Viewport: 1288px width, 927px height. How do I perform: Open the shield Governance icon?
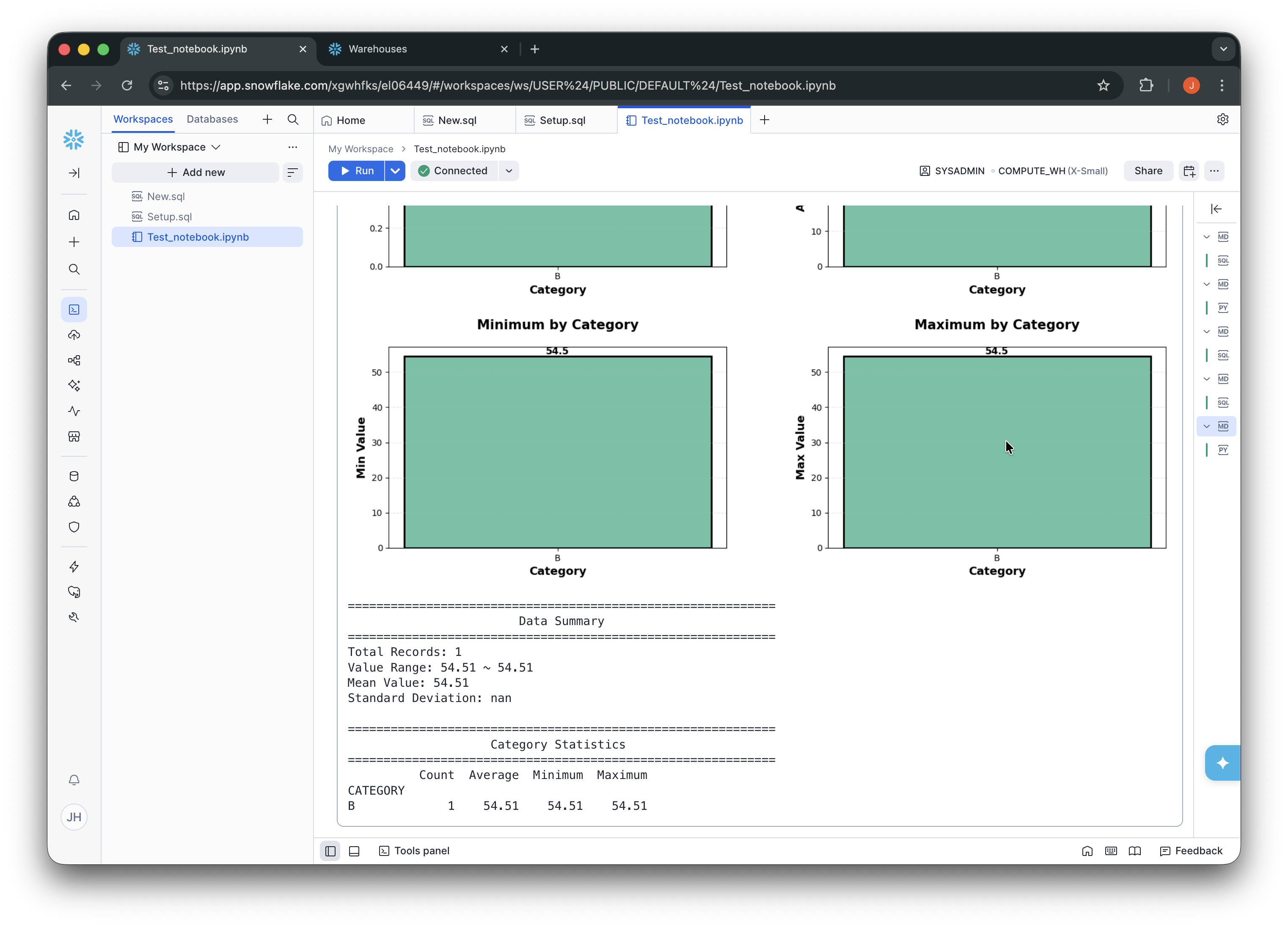[x=74, y=527]
